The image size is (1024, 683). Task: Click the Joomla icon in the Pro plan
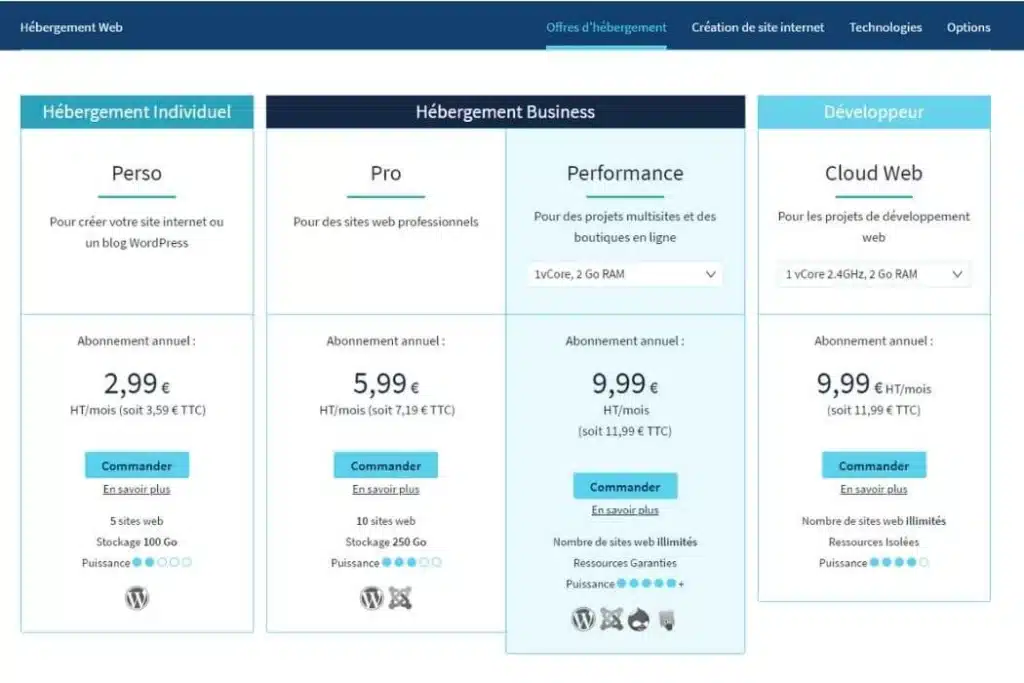coord(400,597)
